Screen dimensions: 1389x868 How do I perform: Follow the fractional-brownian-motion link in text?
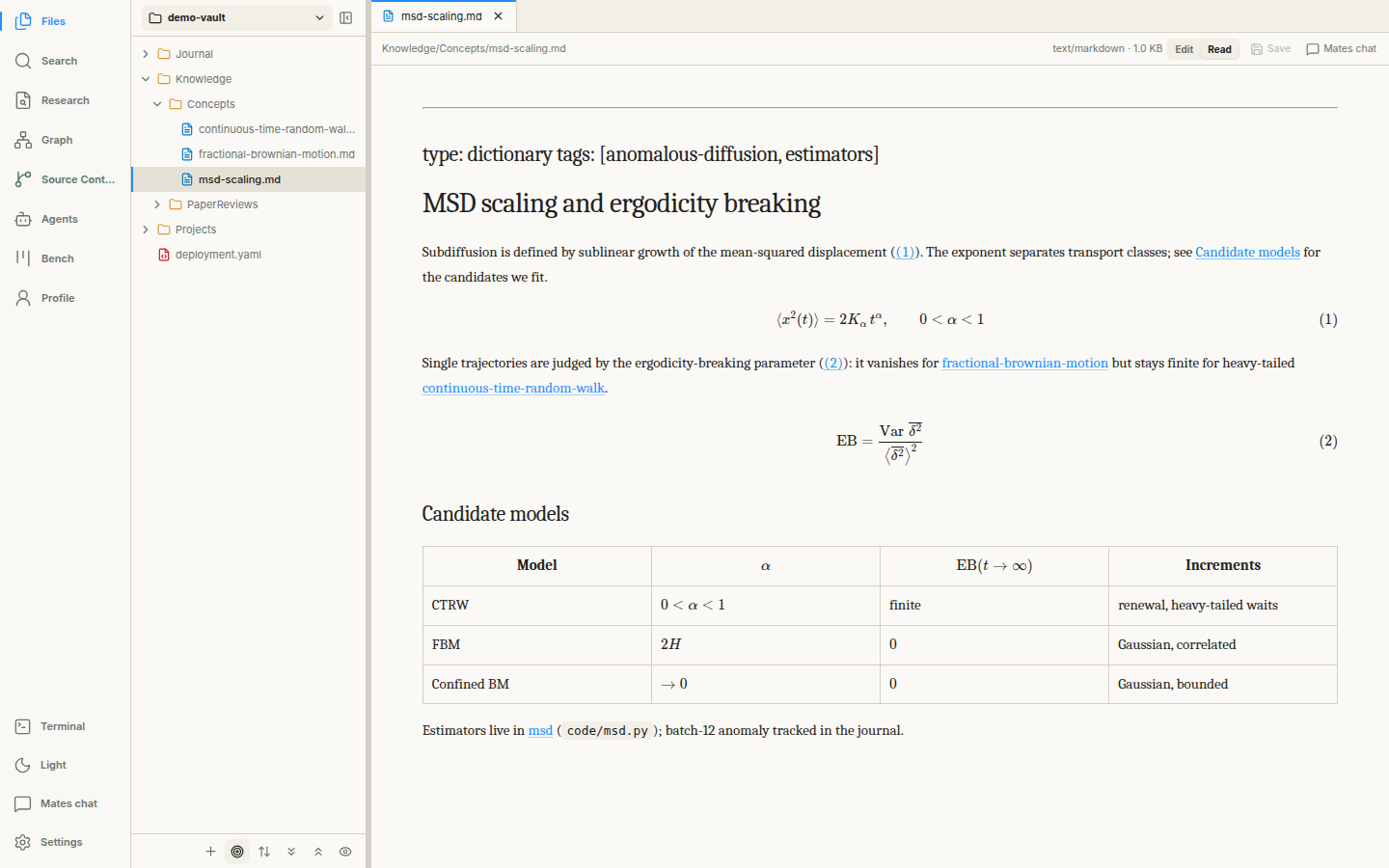1024,363
